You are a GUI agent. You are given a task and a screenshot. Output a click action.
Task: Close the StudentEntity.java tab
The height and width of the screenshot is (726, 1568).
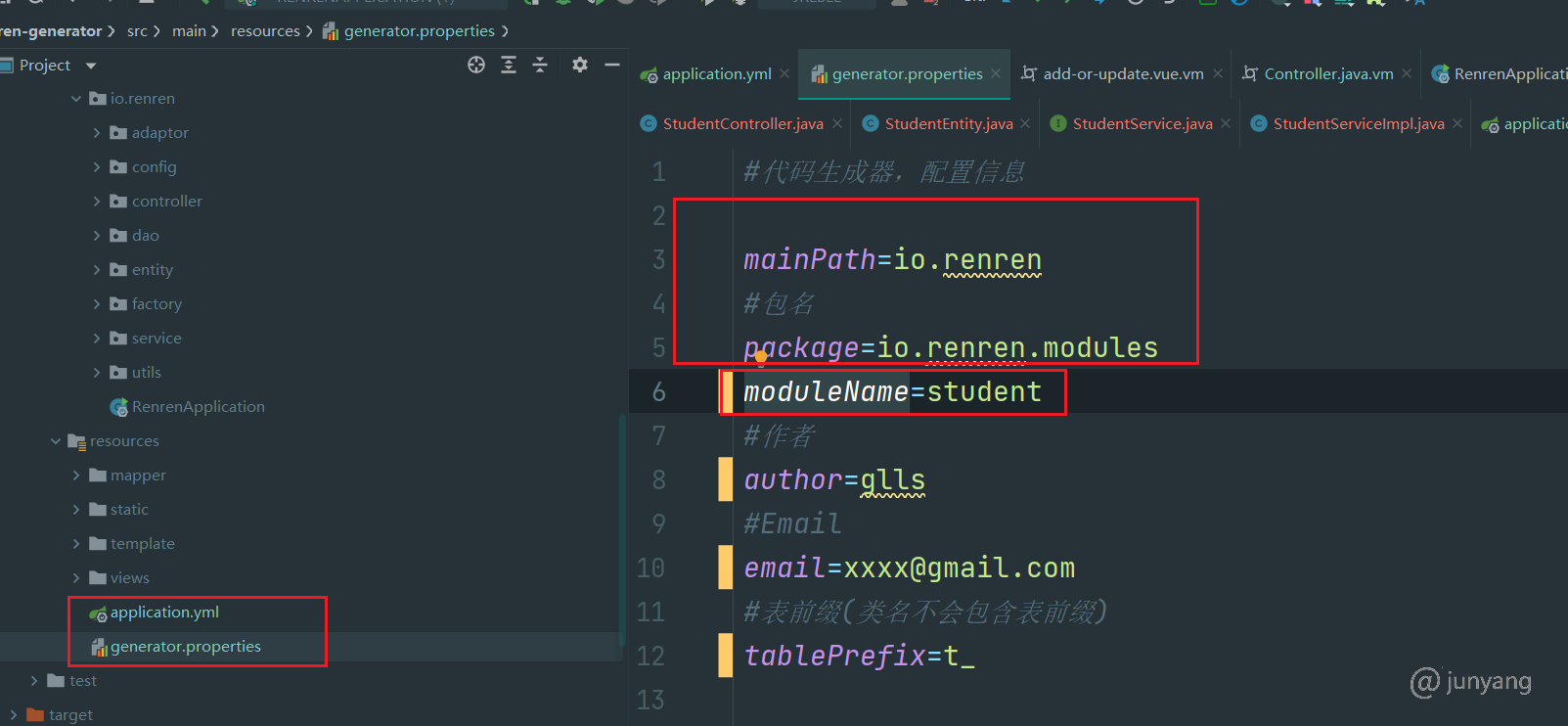tap(1025, 124)
